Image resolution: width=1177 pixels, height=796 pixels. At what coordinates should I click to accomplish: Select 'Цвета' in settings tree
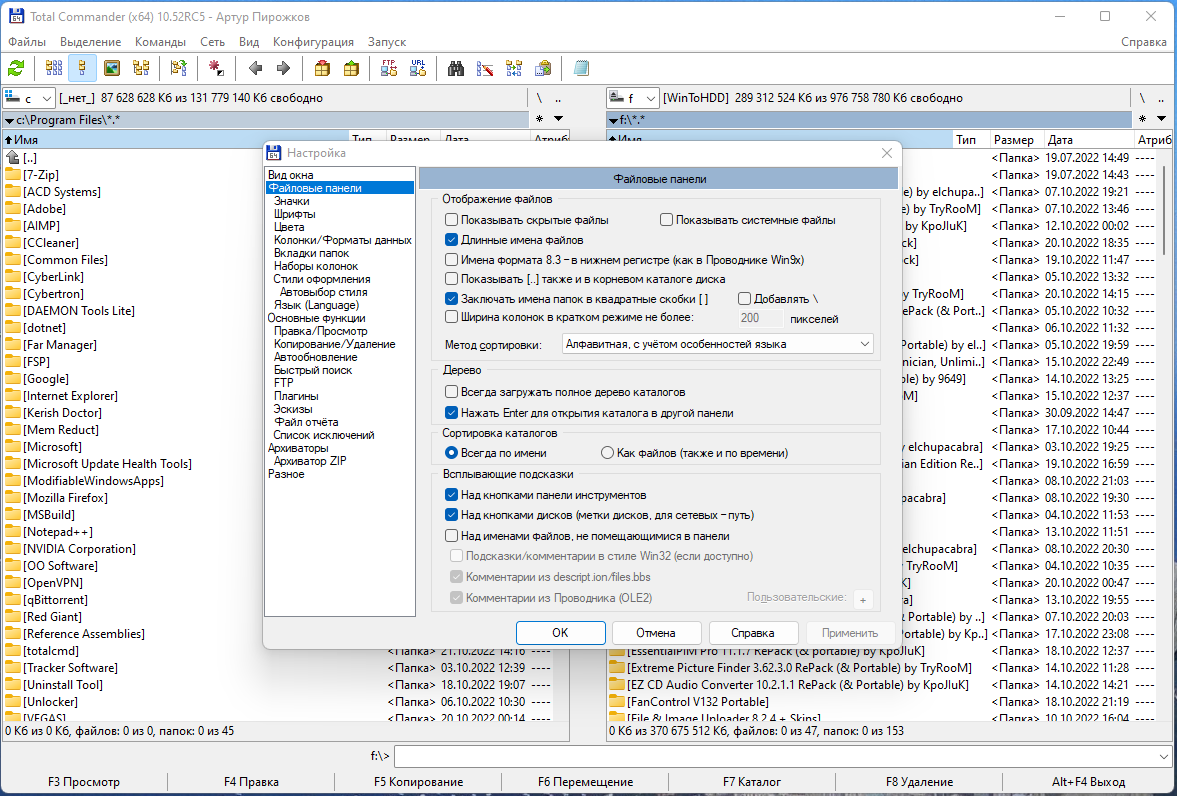[x=289, y=227]
